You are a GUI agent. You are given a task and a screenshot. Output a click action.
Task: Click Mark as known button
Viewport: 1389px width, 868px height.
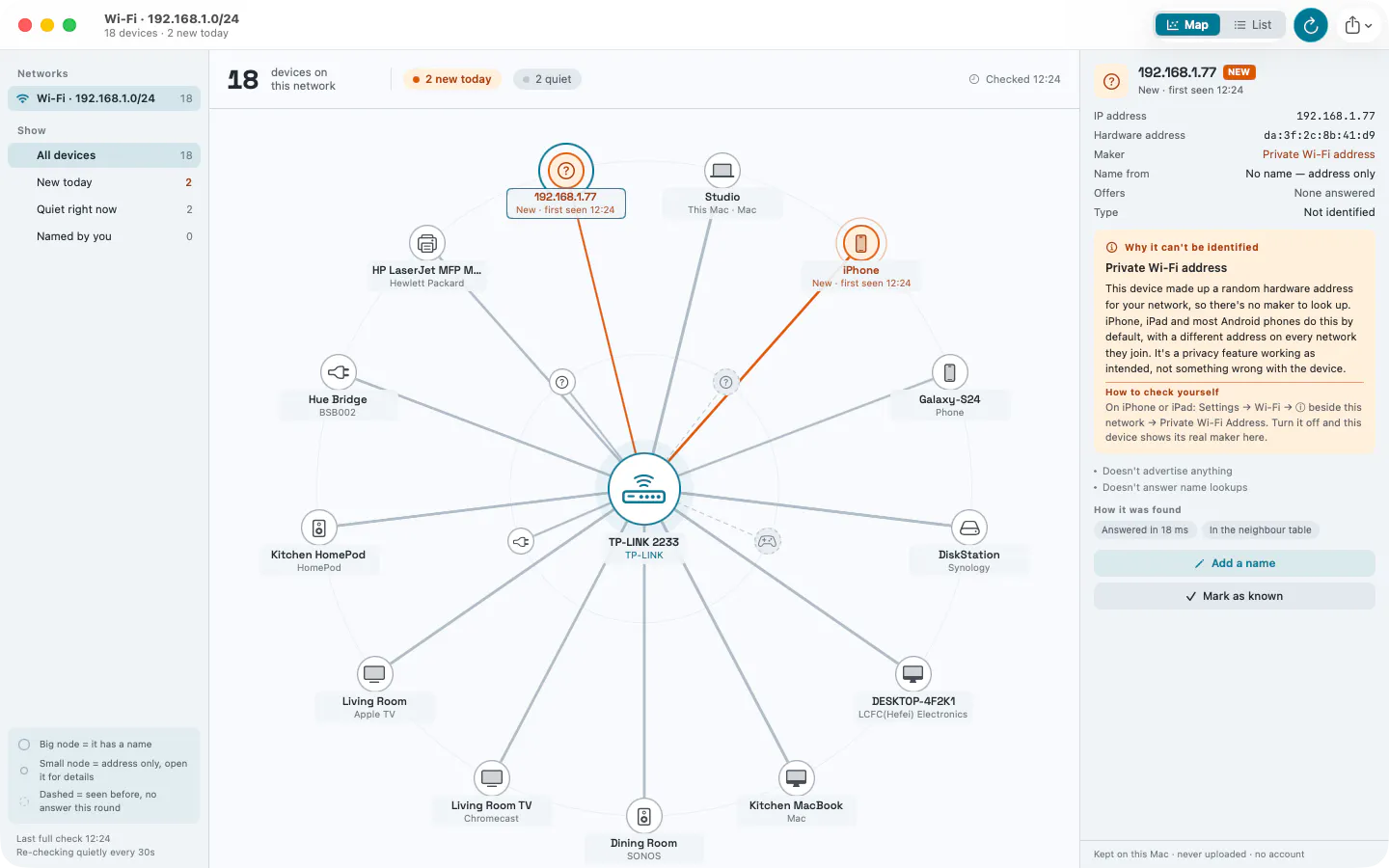[1235, 596]
